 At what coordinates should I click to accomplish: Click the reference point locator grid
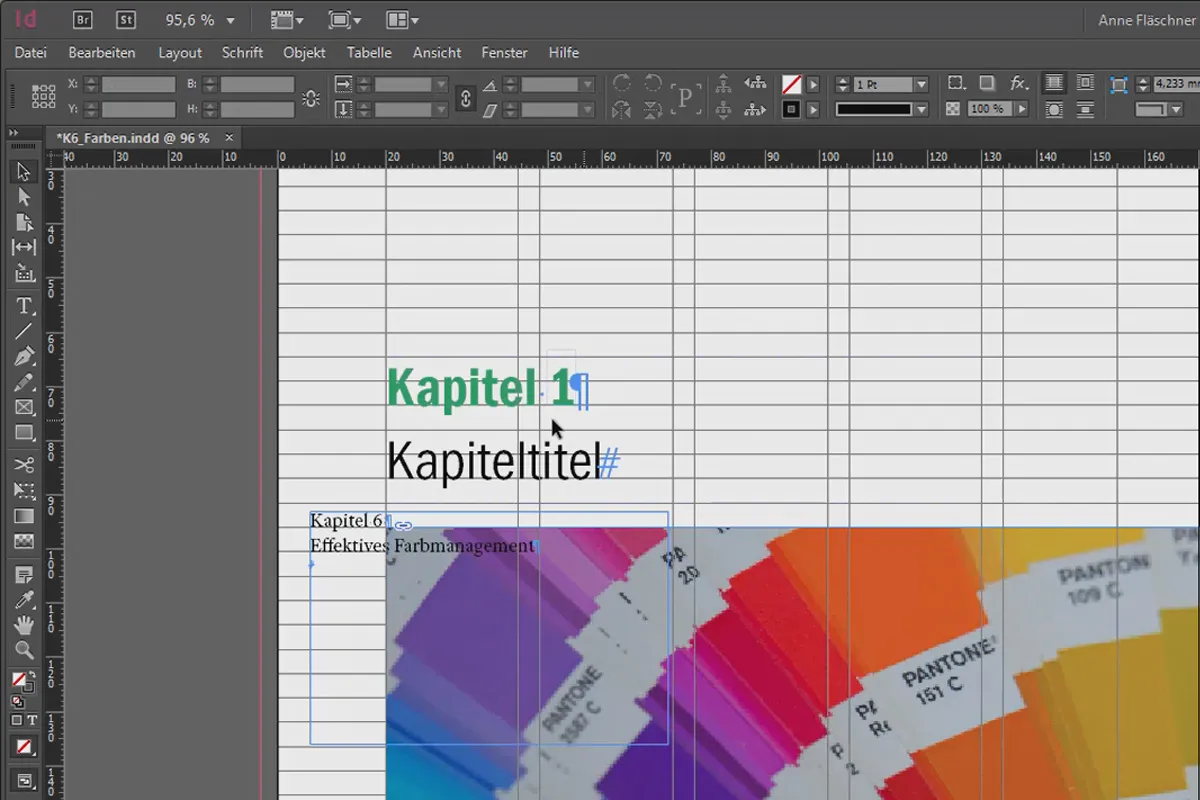43,96
